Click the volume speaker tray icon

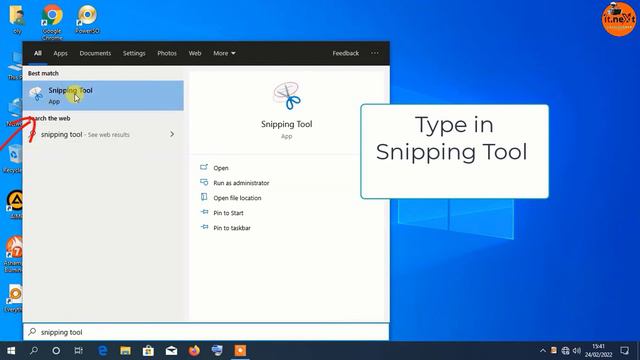coord(577,351)
